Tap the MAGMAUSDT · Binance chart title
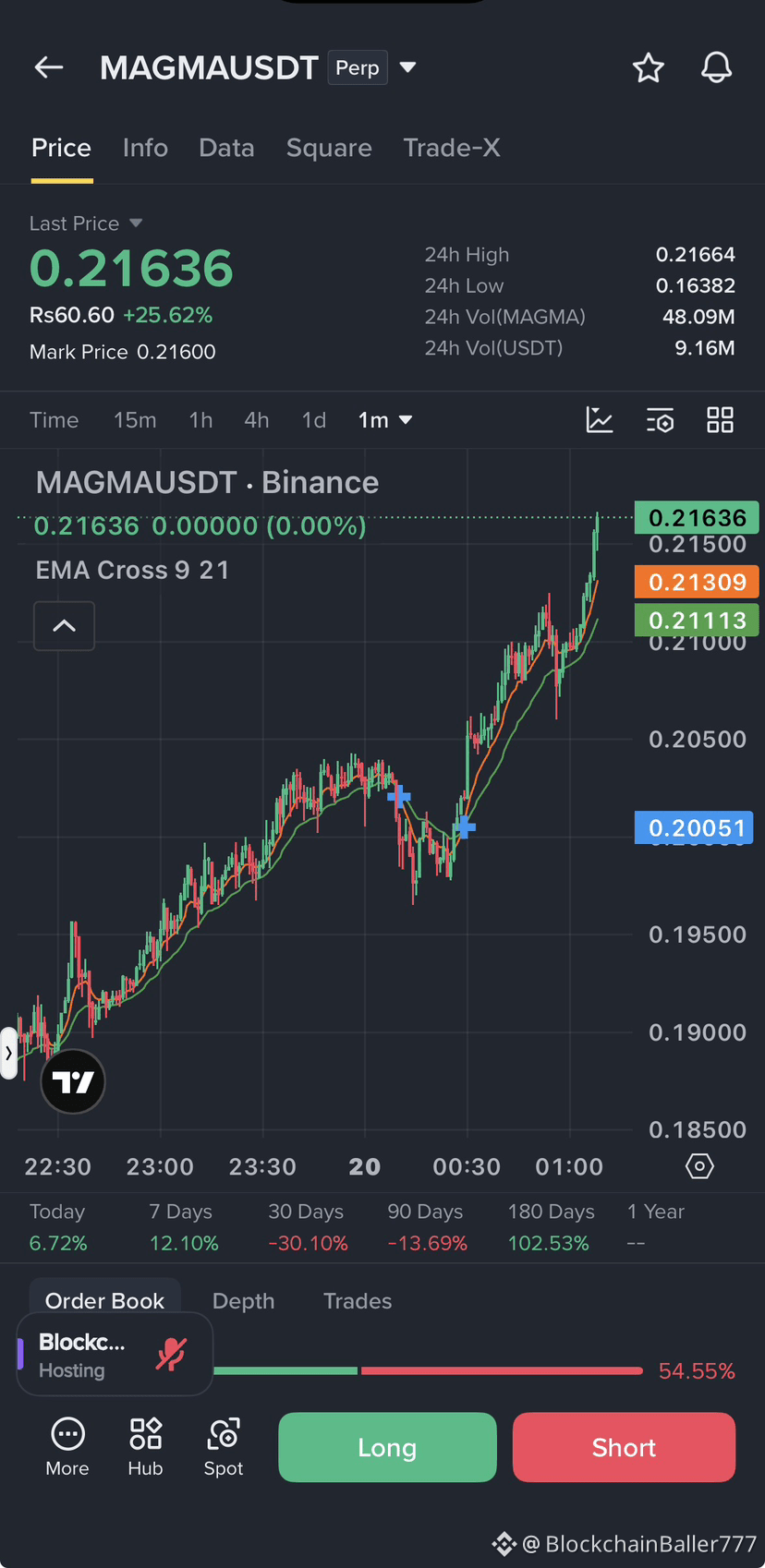765x1568 pixels. point(207,482)
